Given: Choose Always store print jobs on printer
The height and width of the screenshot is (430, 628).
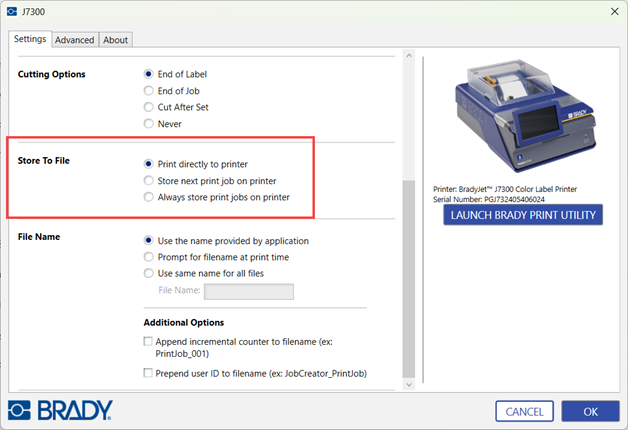Looking at the screenshot, I should pos(149,198).
